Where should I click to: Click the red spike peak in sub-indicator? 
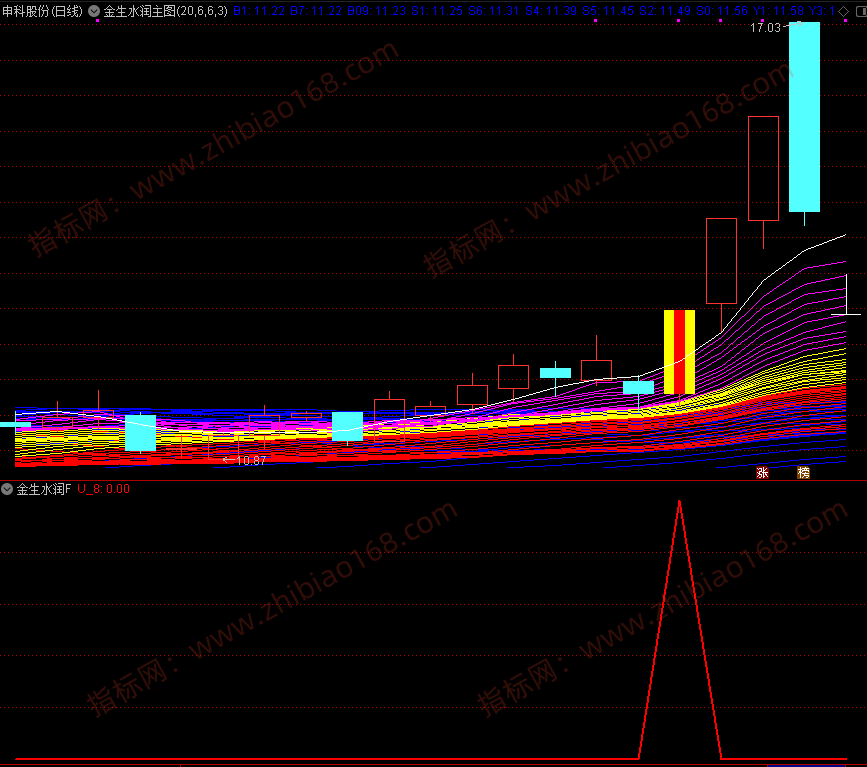pos(679,502)
